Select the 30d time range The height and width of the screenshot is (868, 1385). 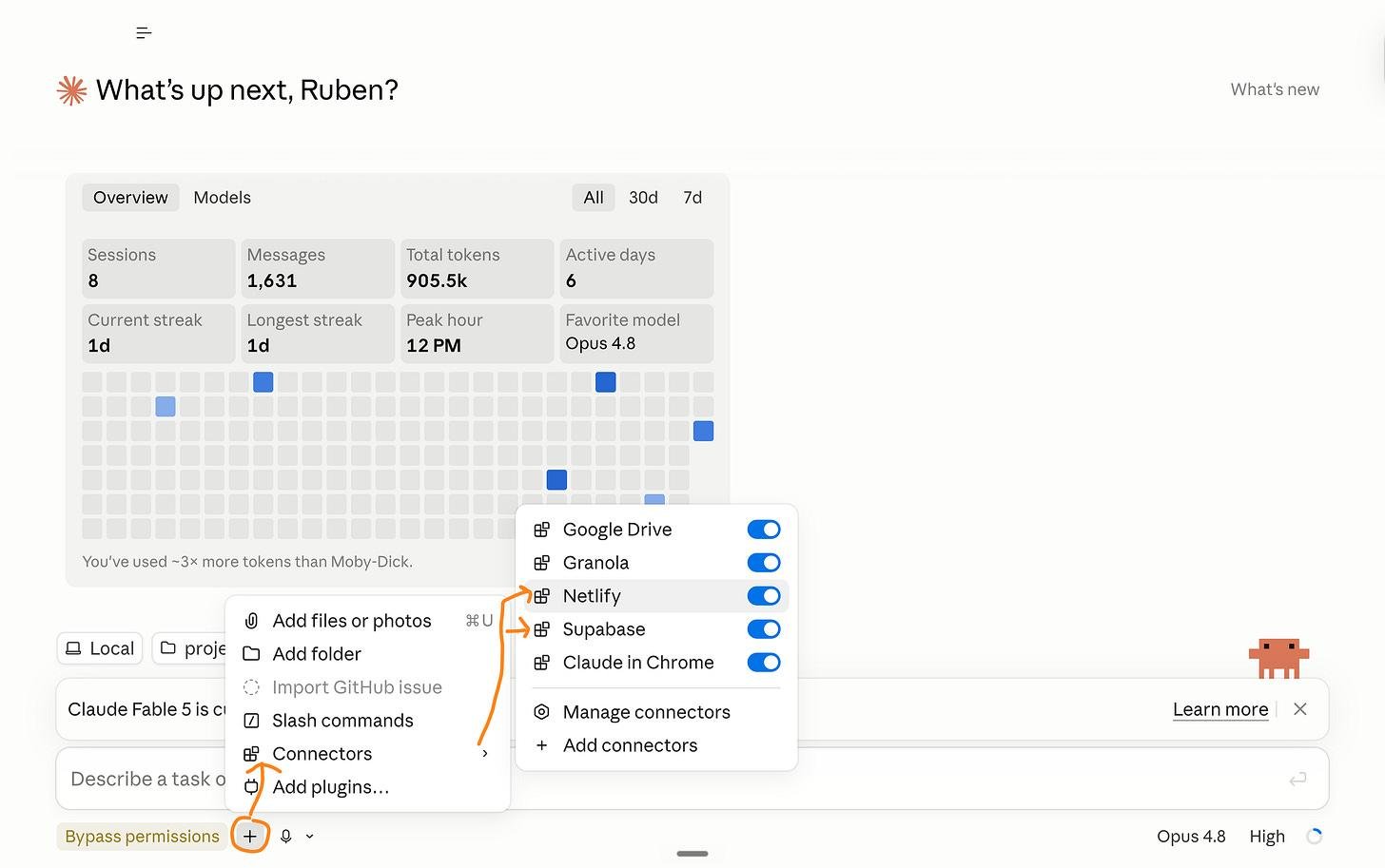(x=643, y=198)
